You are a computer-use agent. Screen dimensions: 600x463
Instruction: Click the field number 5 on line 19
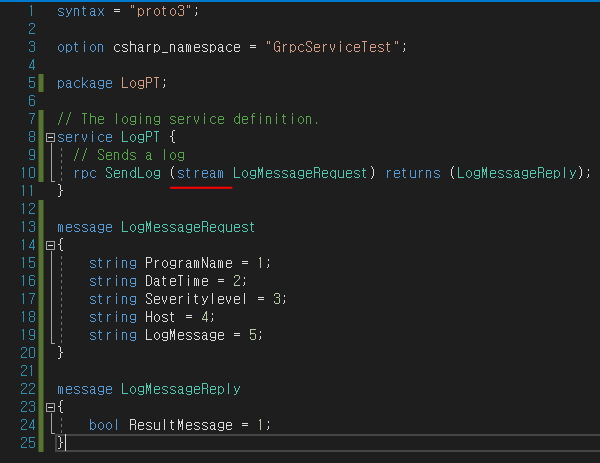click(253, 335)
